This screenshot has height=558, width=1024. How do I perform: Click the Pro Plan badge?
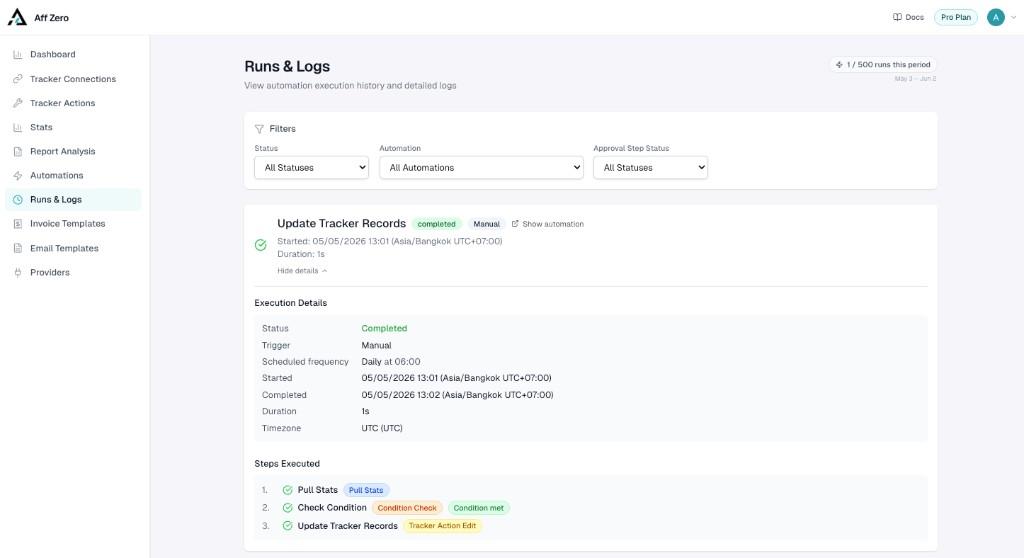956,17
